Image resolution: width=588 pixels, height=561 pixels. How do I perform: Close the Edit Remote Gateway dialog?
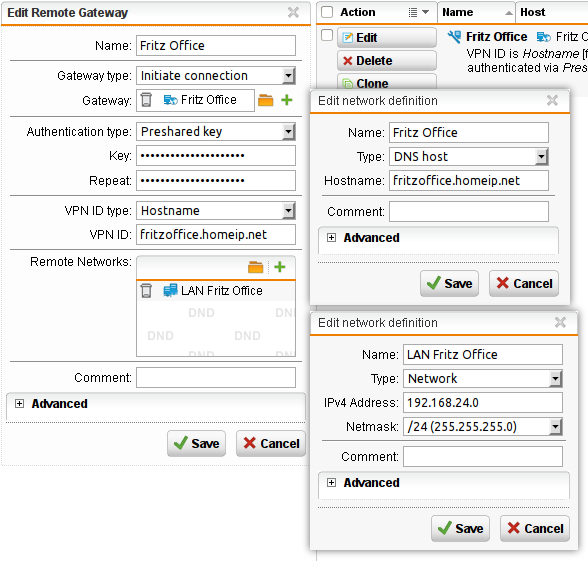pyautogui.click(x=293, y=12)
